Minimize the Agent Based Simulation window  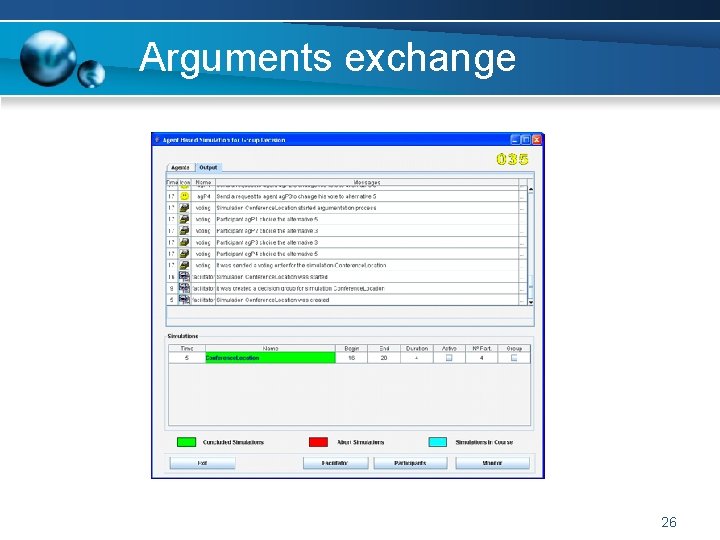pyautogui.click(x=516, y=140)
